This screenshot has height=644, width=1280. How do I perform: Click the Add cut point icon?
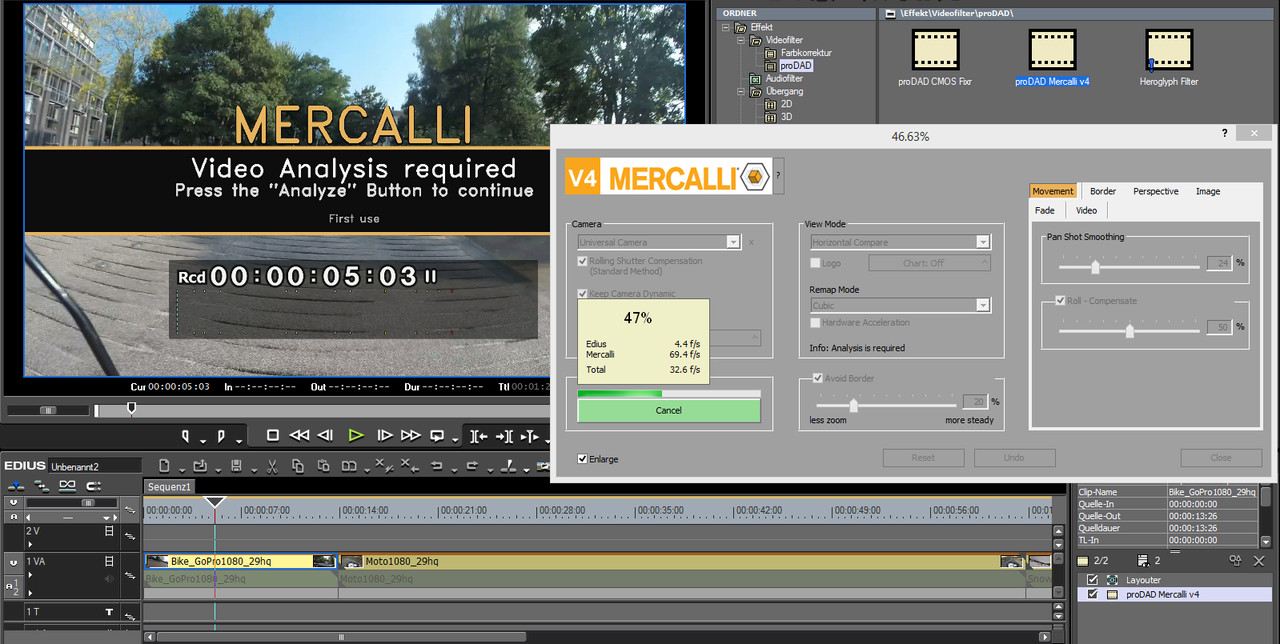pyautogui.click(x=510, y=466)
